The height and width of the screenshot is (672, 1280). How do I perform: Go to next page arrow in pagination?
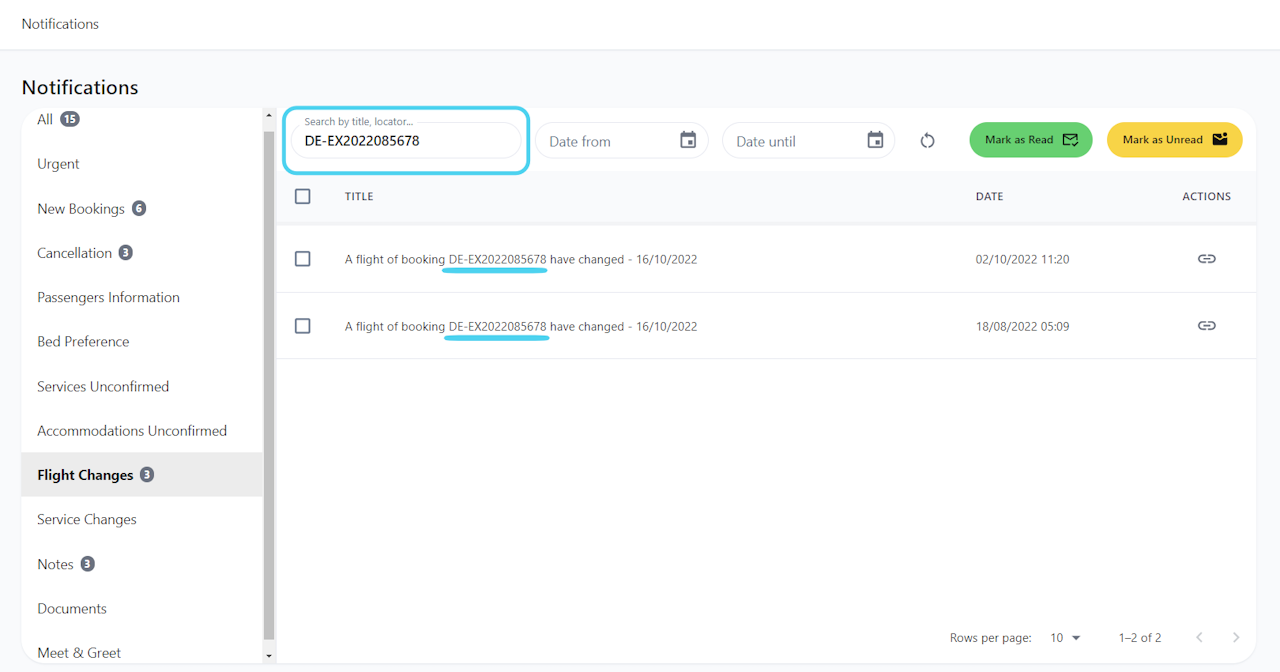[x=1236, y=637]
